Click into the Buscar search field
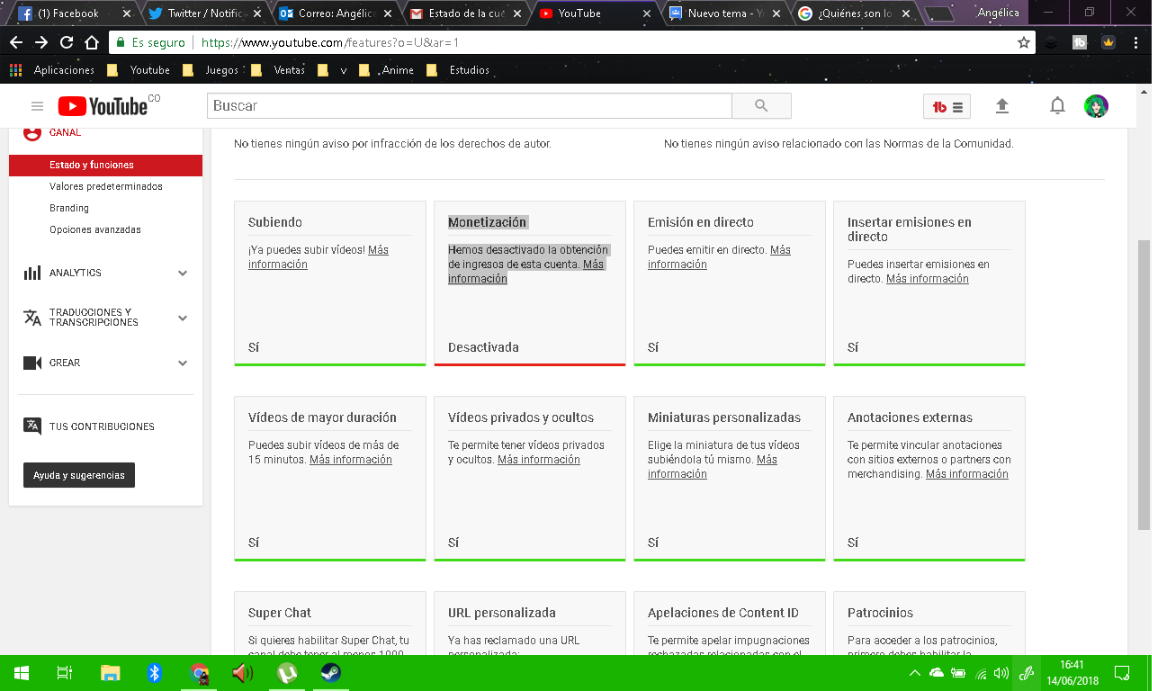The height and width of the screenshot is (691, 1152). click(469, 106)
